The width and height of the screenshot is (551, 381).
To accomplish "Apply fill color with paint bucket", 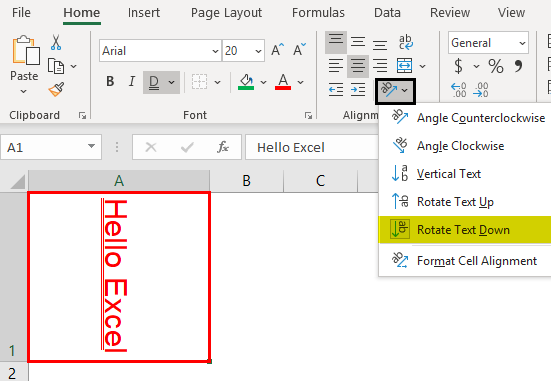I will click(246, 82).
